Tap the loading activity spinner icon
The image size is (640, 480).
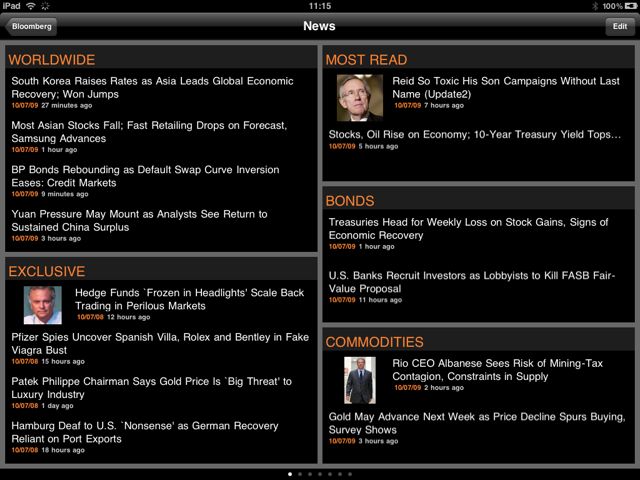(x=45, y=6)
